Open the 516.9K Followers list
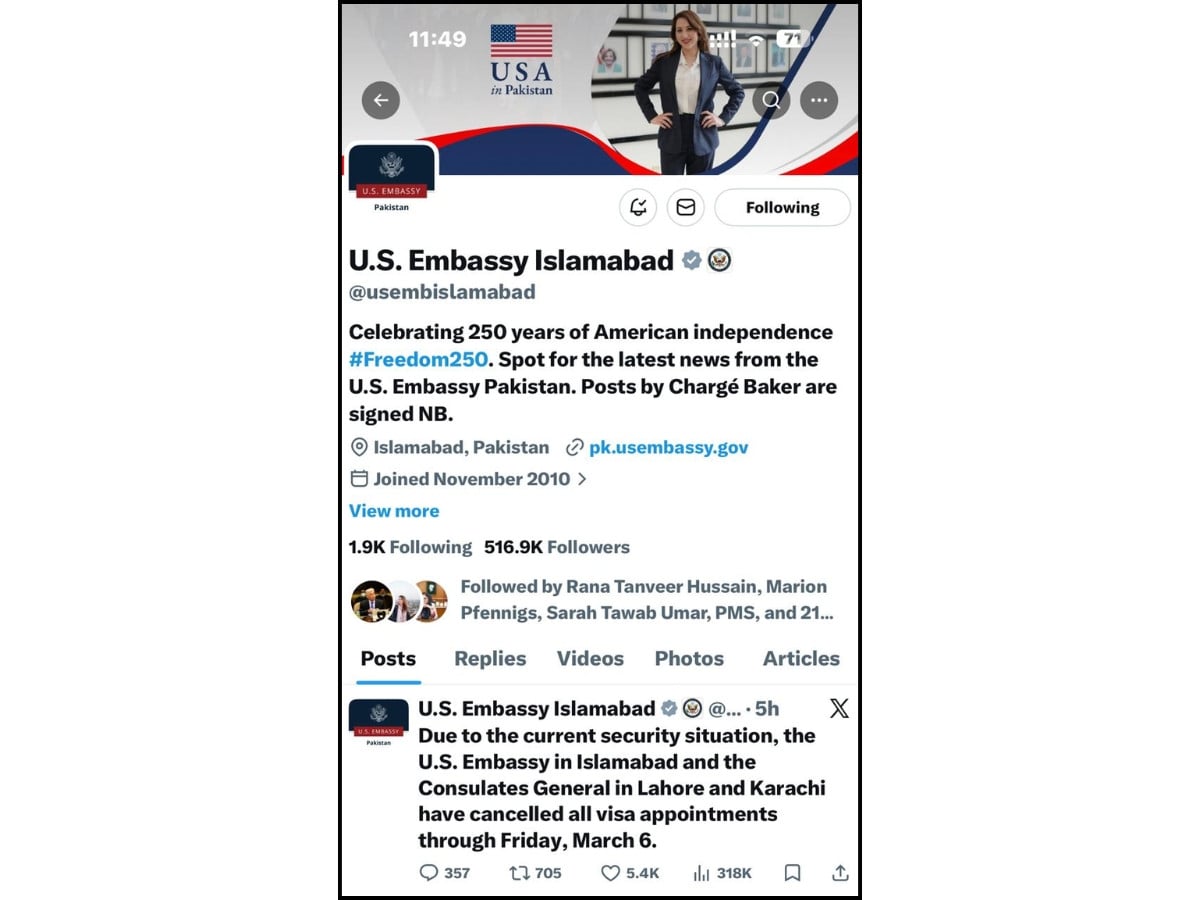This screenshot has height=900, width=1200. click(x=557, y=547)
